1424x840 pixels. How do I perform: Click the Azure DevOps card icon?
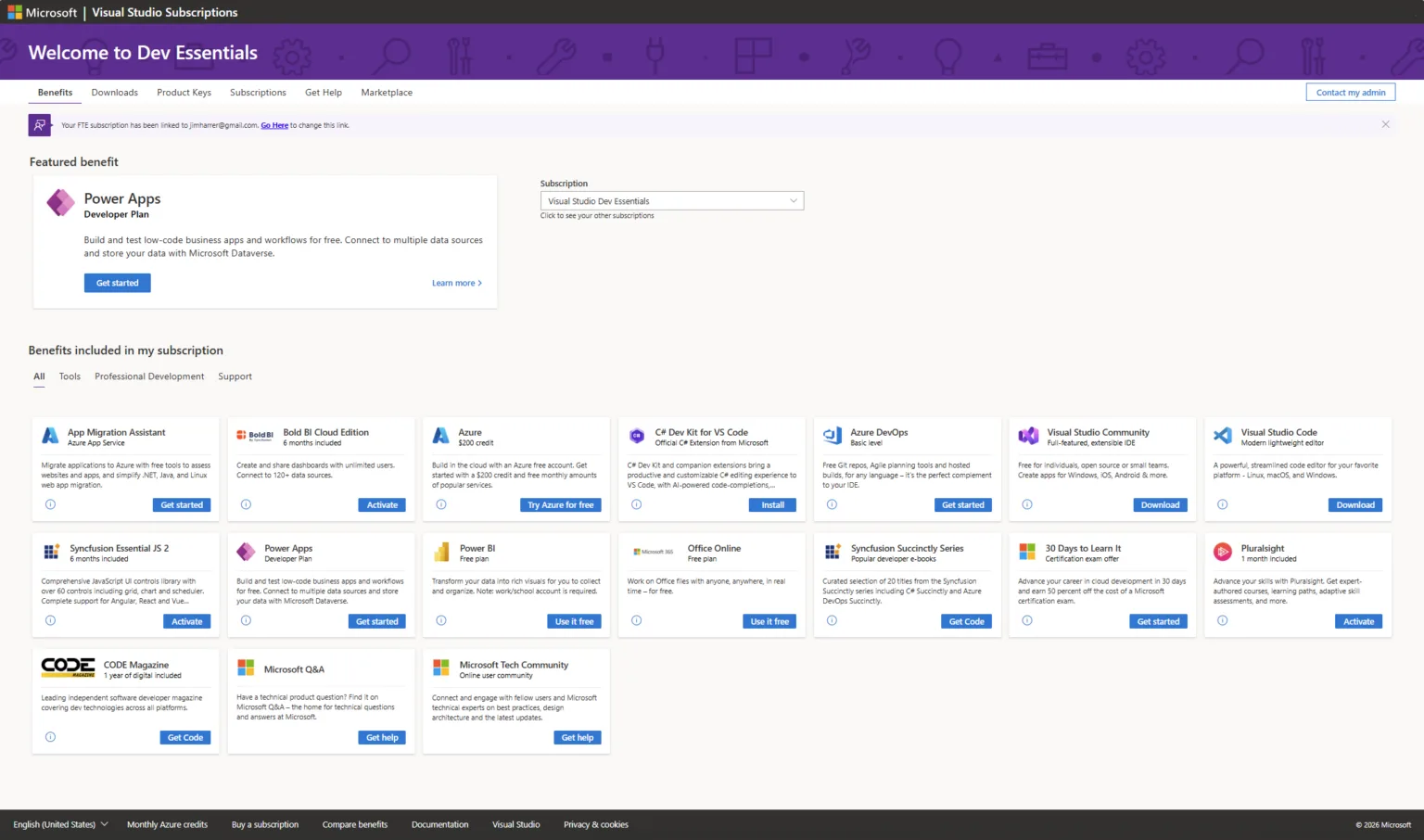click(x=833, y=436)
